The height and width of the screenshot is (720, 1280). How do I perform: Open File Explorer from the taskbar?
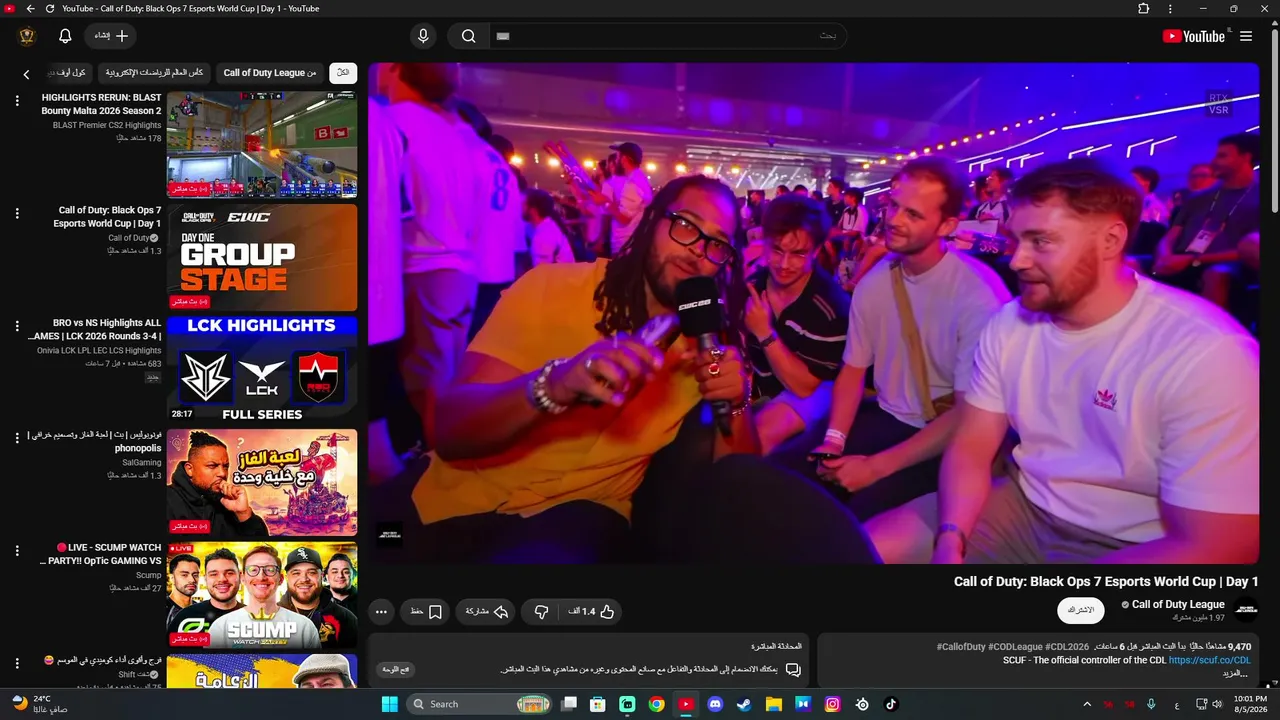pos(773,704)
